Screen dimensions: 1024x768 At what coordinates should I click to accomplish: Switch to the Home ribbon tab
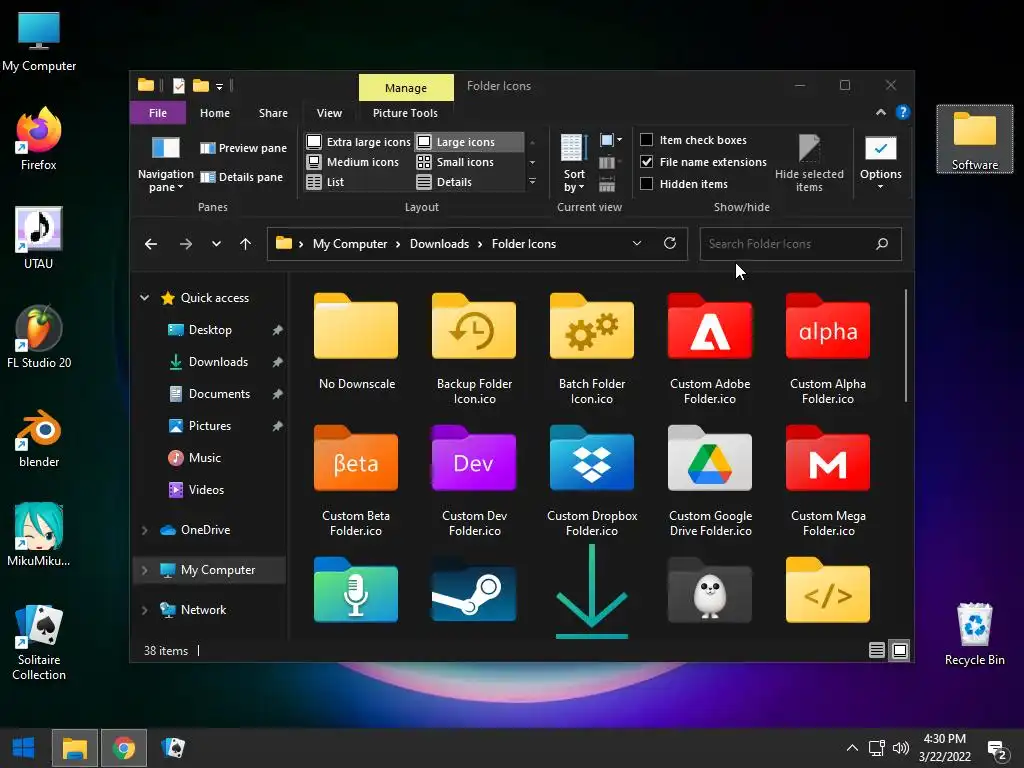tap(215, 113)
